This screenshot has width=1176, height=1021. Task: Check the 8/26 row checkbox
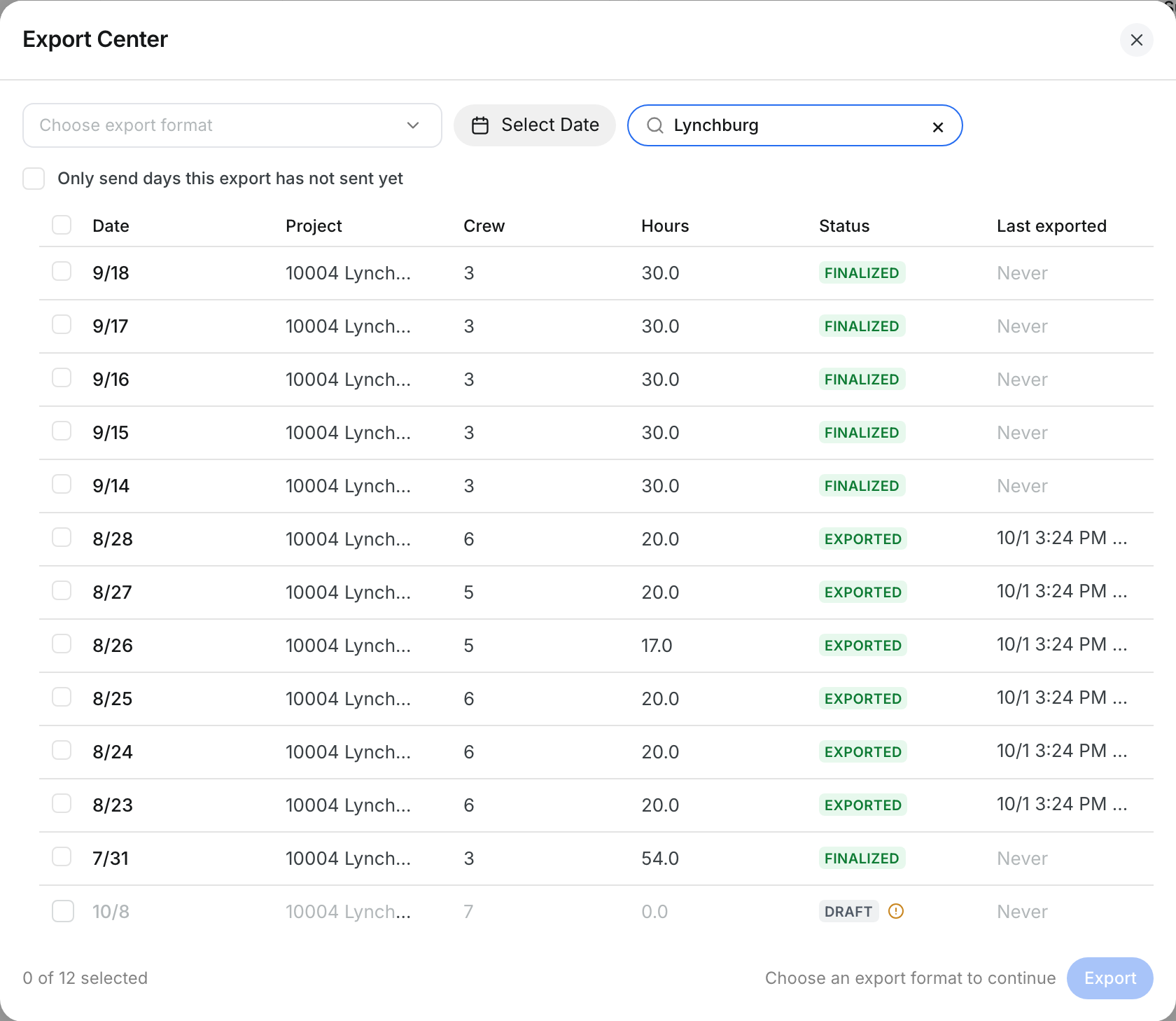pyautogui.click(x=62, y=644)
